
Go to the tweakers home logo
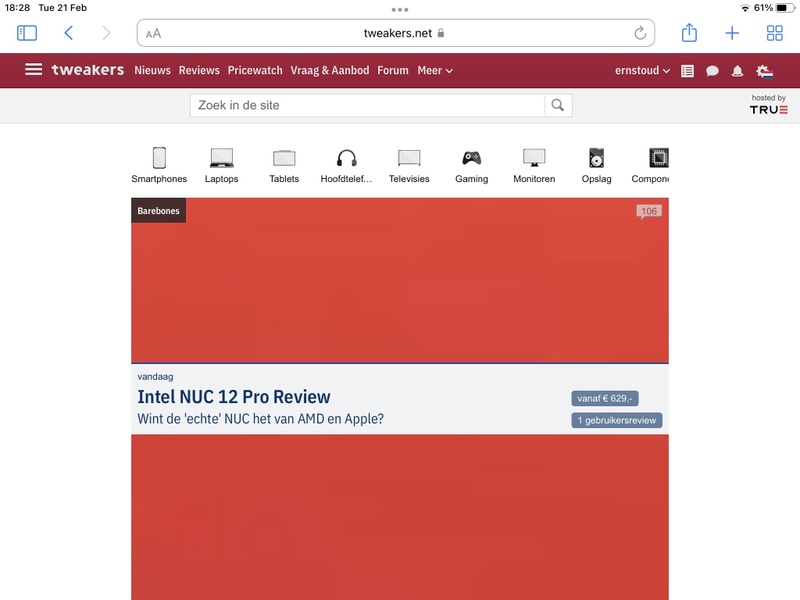[x=88, y=70]
